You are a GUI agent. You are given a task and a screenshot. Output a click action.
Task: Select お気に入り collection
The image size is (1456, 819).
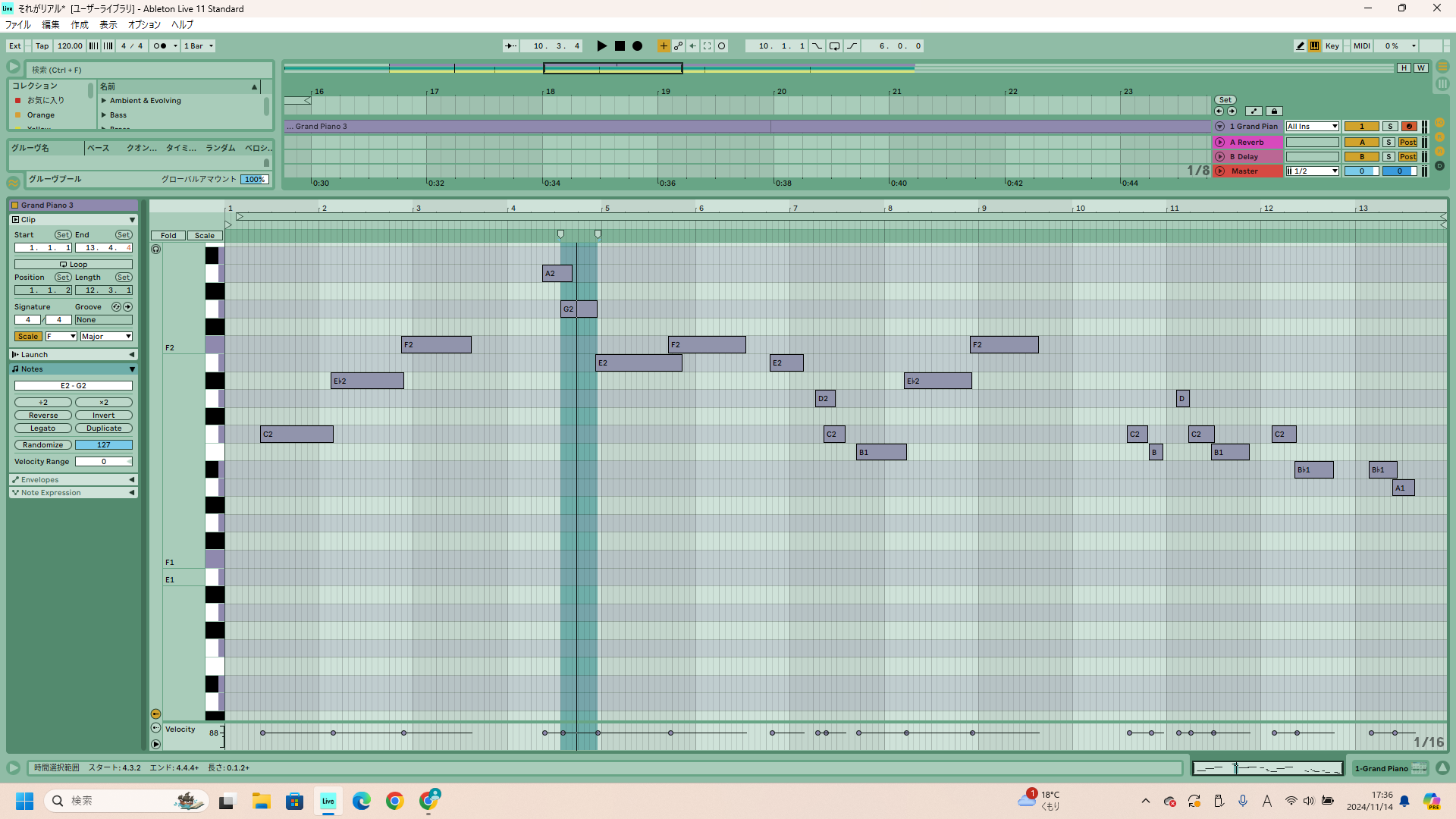click(45, 100)
